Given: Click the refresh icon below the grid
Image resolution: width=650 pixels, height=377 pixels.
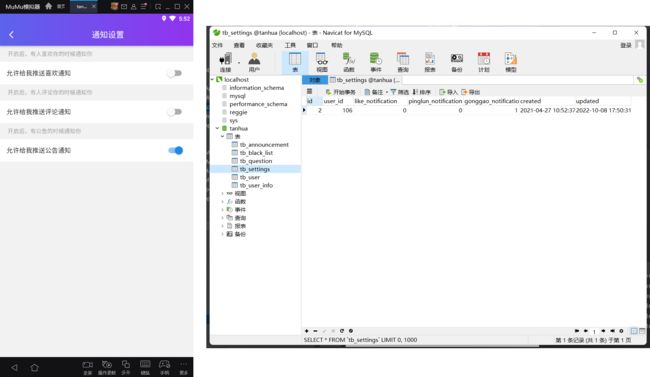Looking at the screenshot, I should (342, 331).
